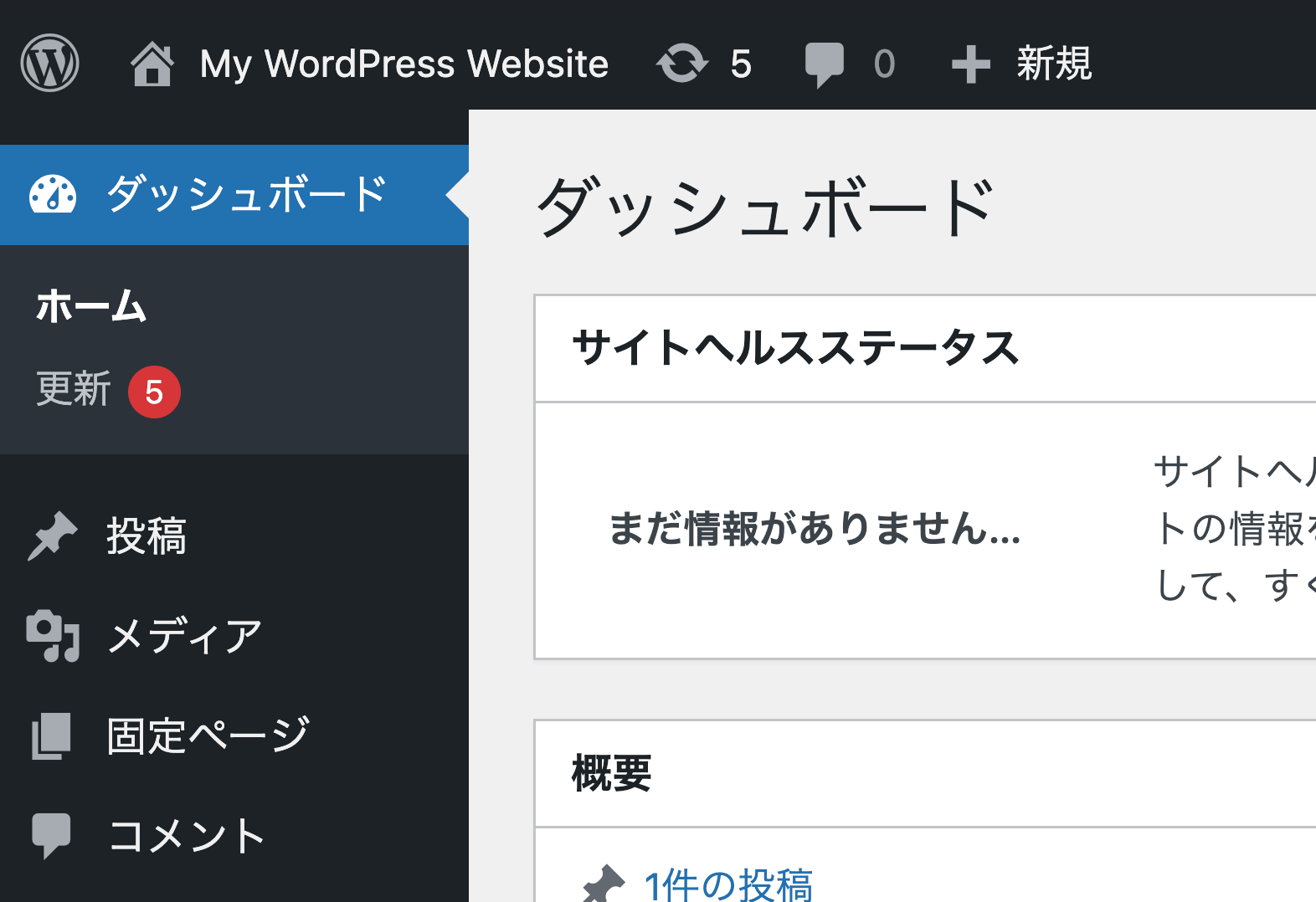Viewport: 1316px width, 902px height.
Task: Click the dashboard gauge icon in sidebar
Action: click(53, 194)
